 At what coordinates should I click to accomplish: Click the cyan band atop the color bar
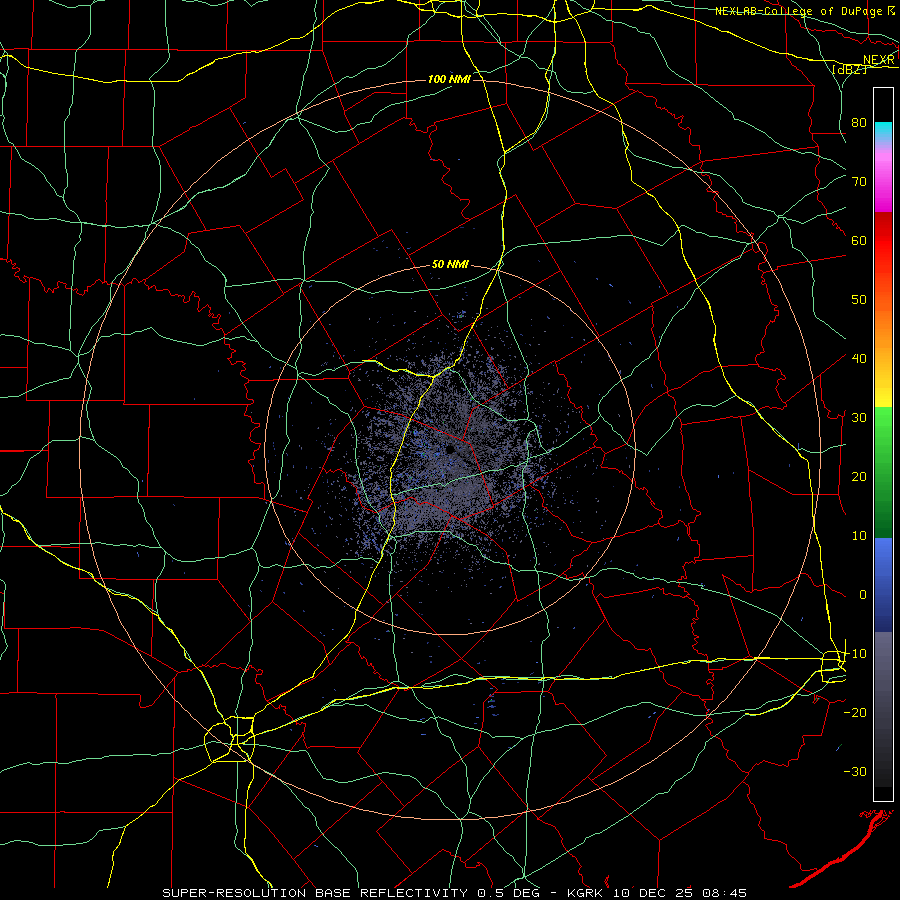click(x=883, y=132)
